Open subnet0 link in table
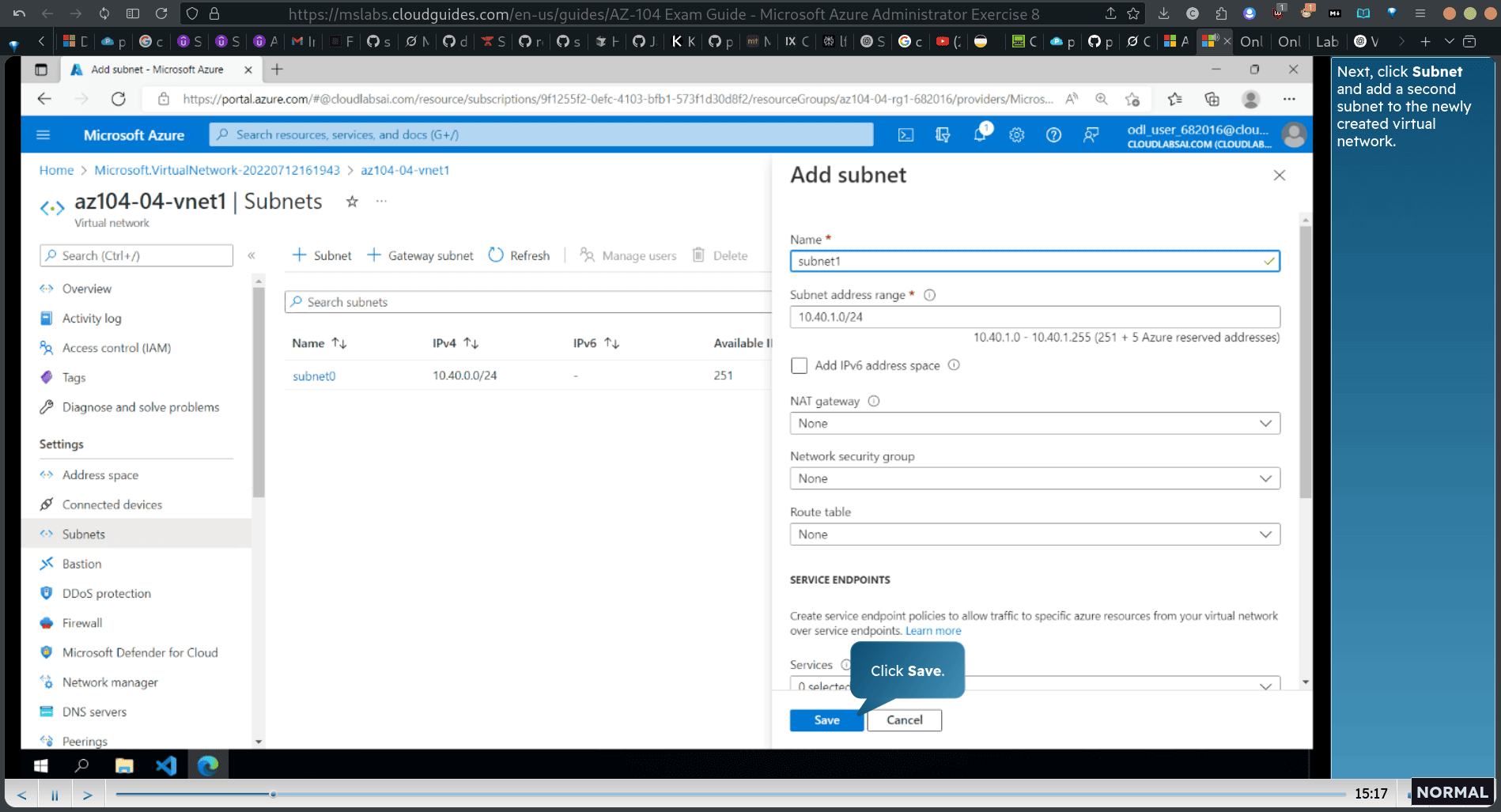1501x812 pixels. click(x=314, y=376)
